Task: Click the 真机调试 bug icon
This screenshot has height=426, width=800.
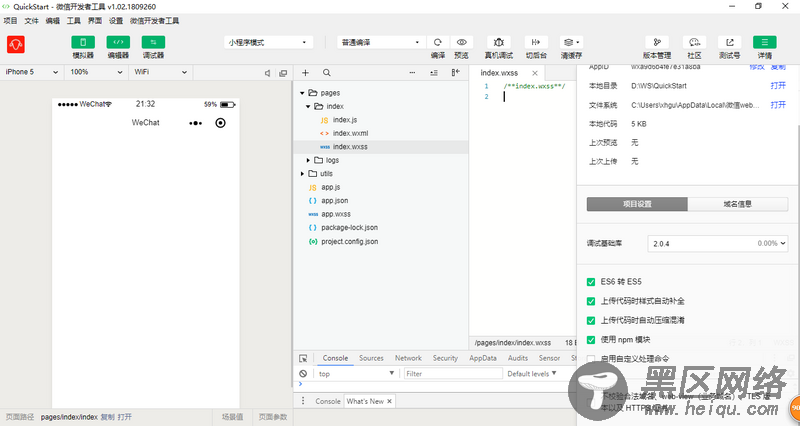Action: coord(499,42)
